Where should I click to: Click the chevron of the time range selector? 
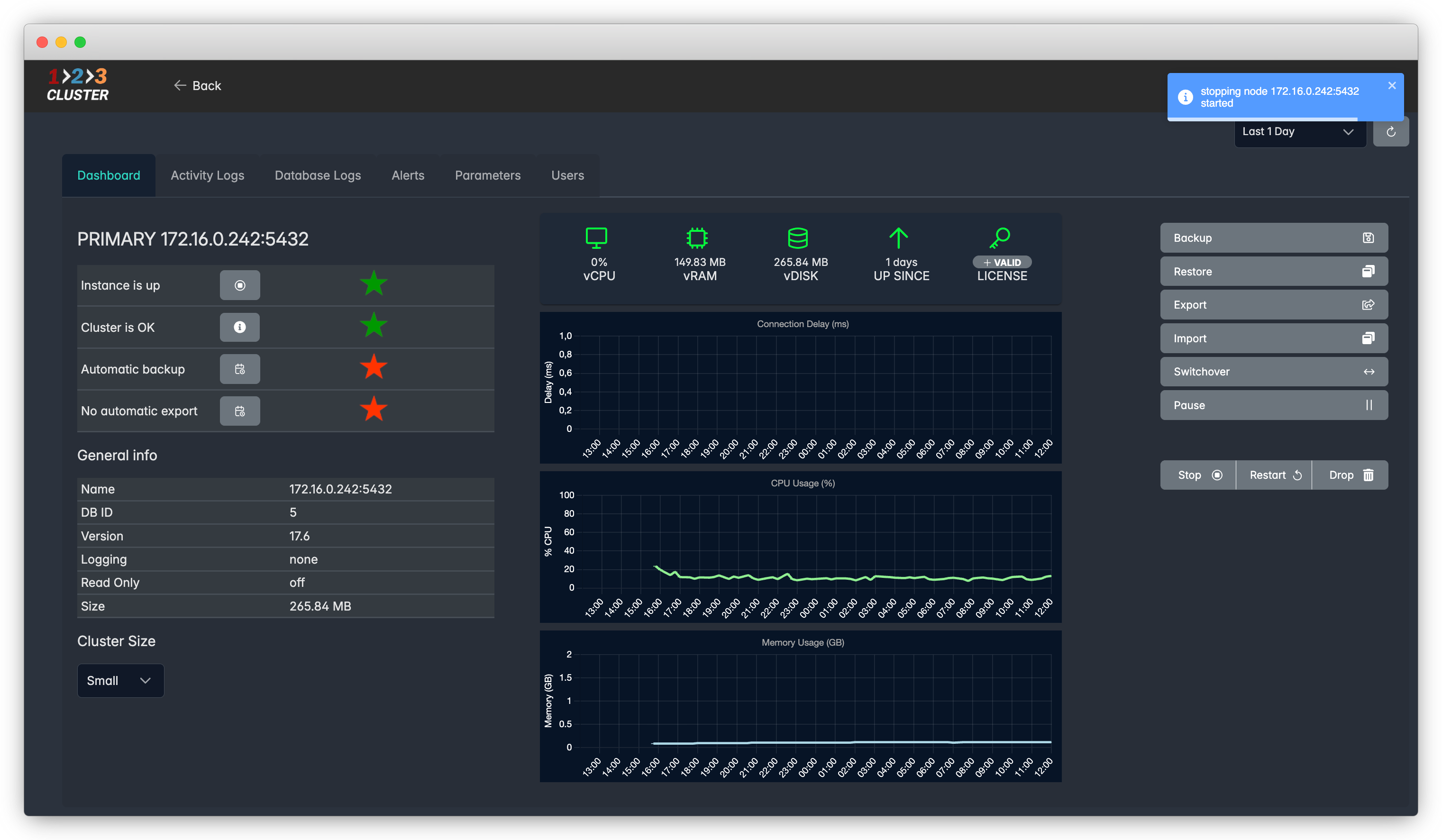point(1348,132)
